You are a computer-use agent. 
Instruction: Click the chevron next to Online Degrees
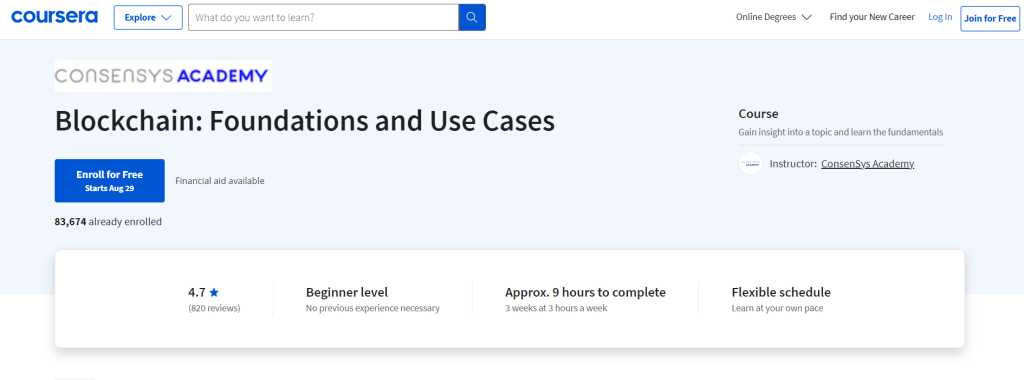pos(807,18)
